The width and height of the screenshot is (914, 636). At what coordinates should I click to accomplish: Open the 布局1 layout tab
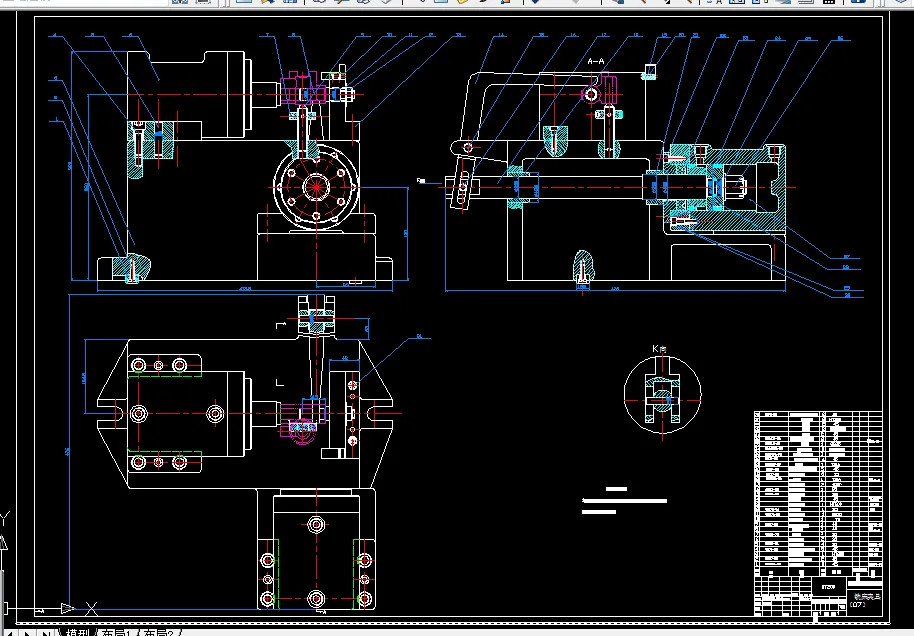point(115,633)
